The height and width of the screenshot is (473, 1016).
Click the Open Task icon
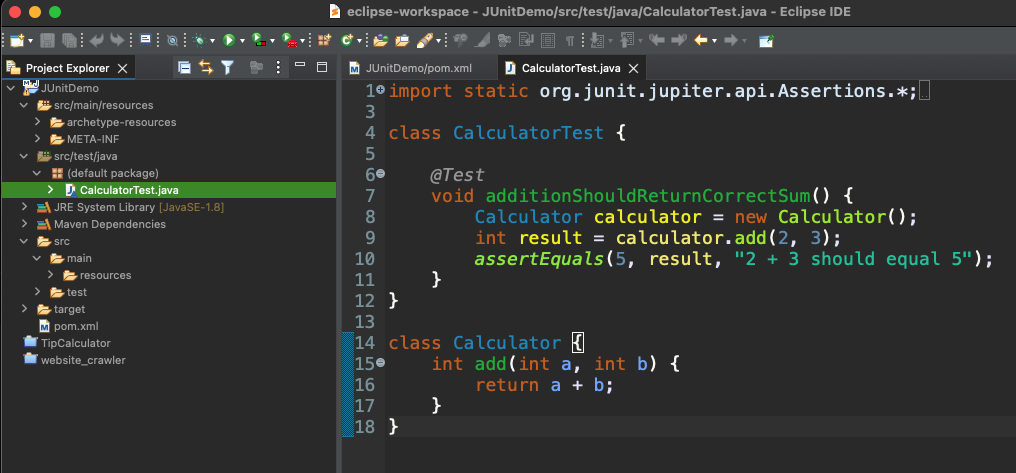[402, 41]
